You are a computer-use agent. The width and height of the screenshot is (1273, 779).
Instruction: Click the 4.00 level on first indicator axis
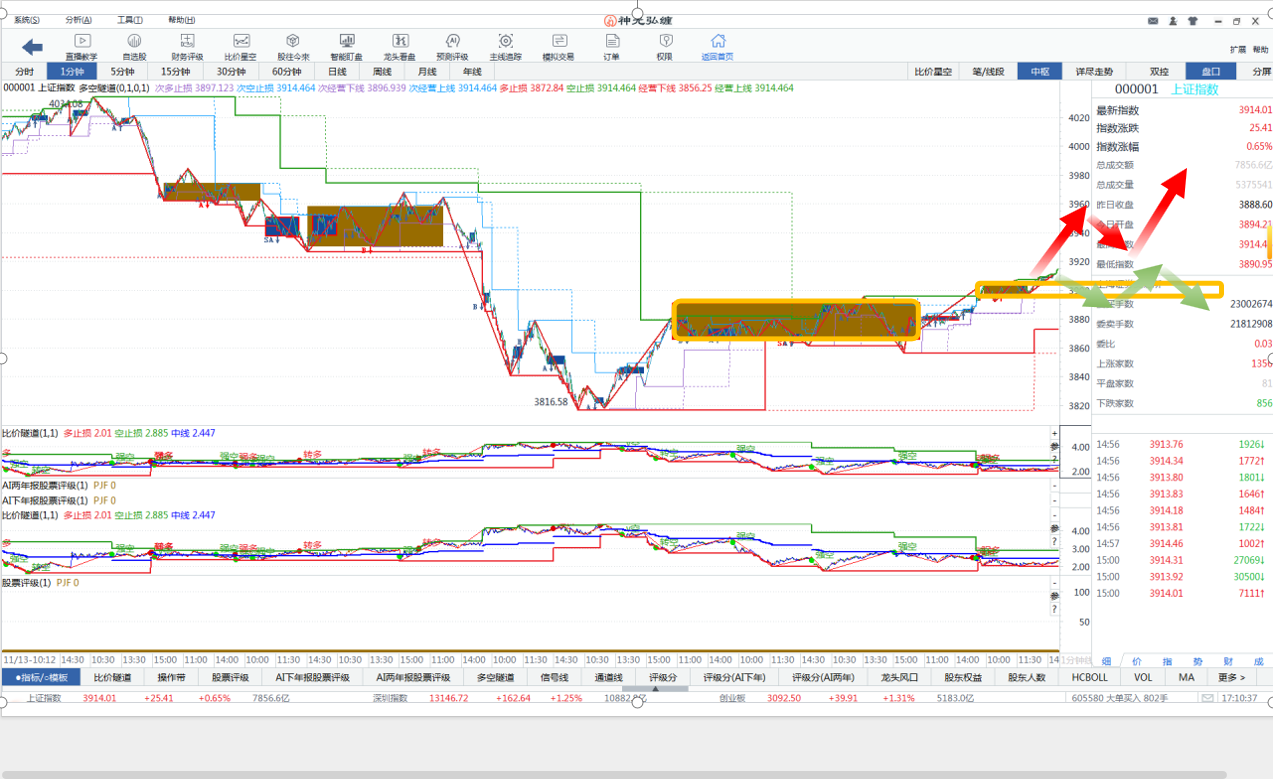click(1080, 448)
